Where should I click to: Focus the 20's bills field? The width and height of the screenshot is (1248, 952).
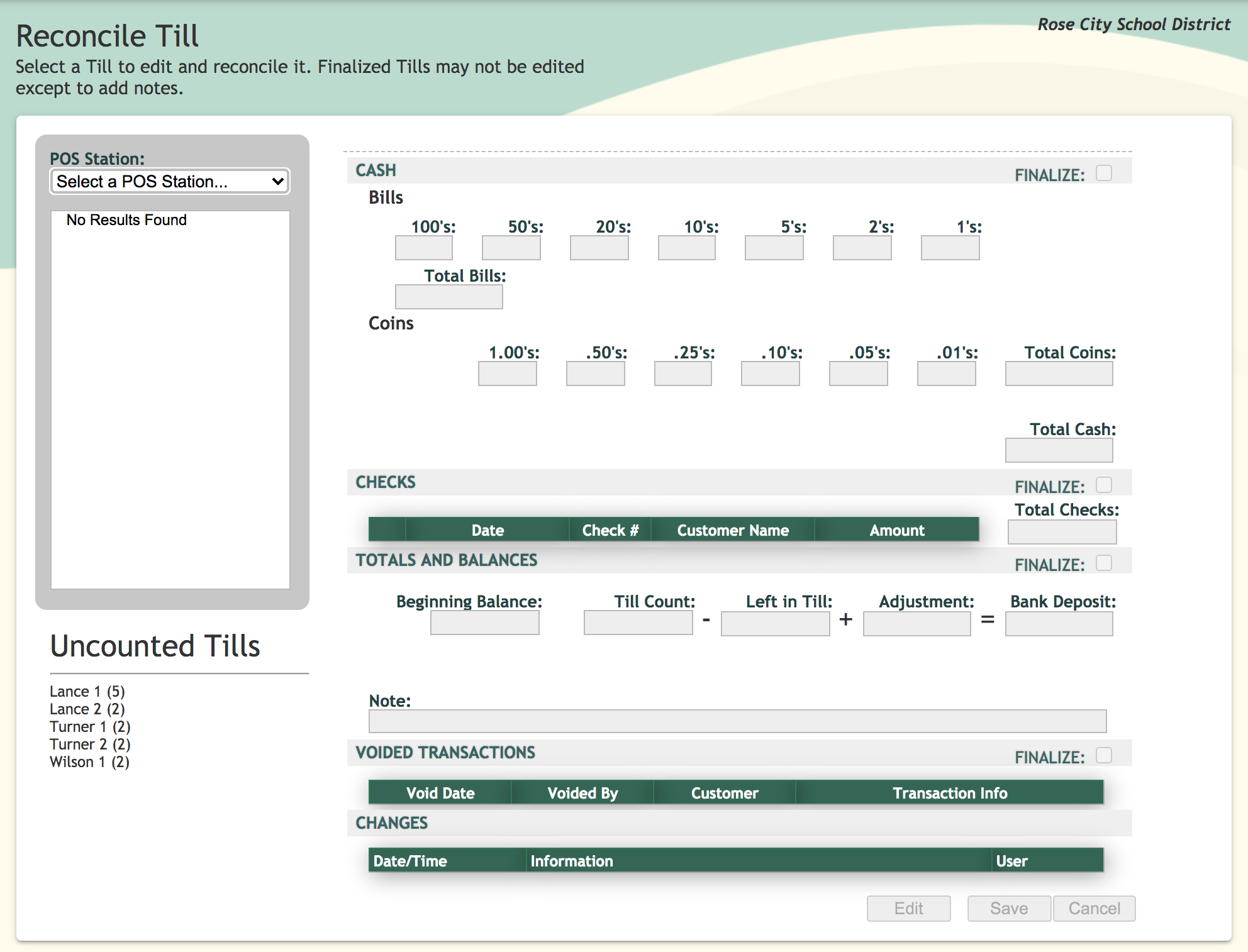(x=599, y=248)
